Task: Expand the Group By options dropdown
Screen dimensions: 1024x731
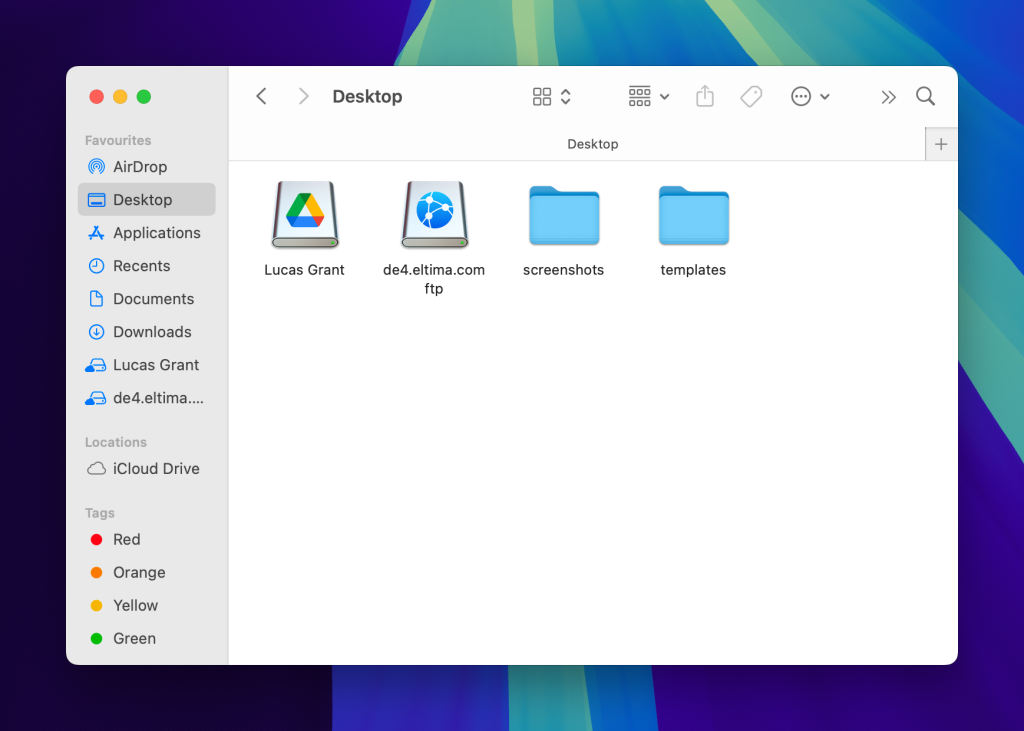Action: pos(649,96)
